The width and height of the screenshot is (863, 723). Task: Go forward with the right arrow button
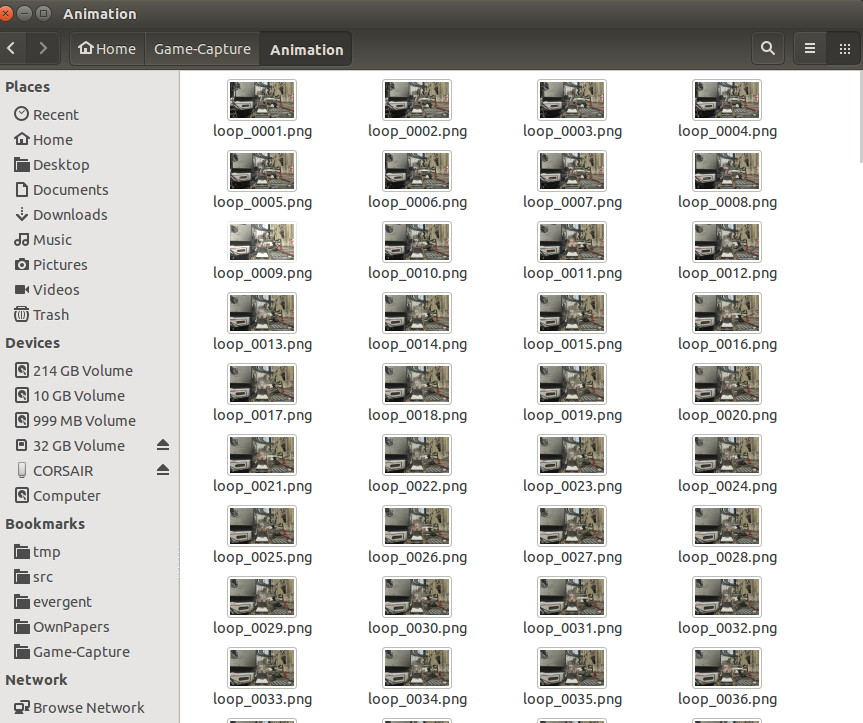[43, 48]
